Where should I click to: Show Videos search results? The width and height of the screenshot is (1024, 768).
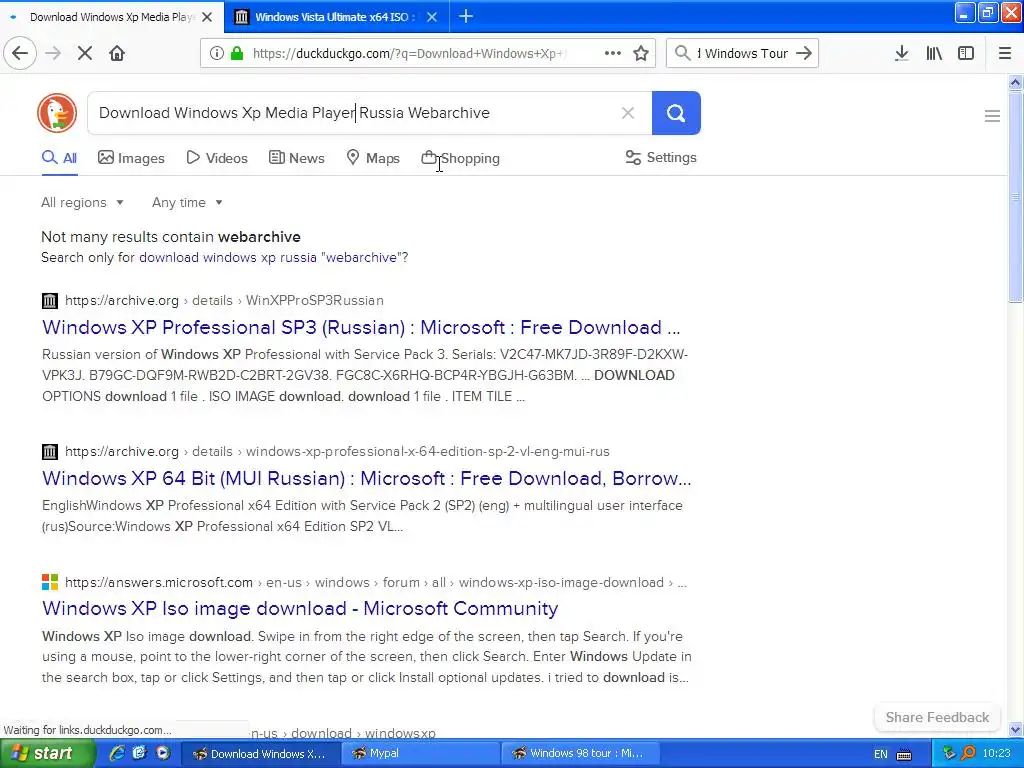point(217,158)
